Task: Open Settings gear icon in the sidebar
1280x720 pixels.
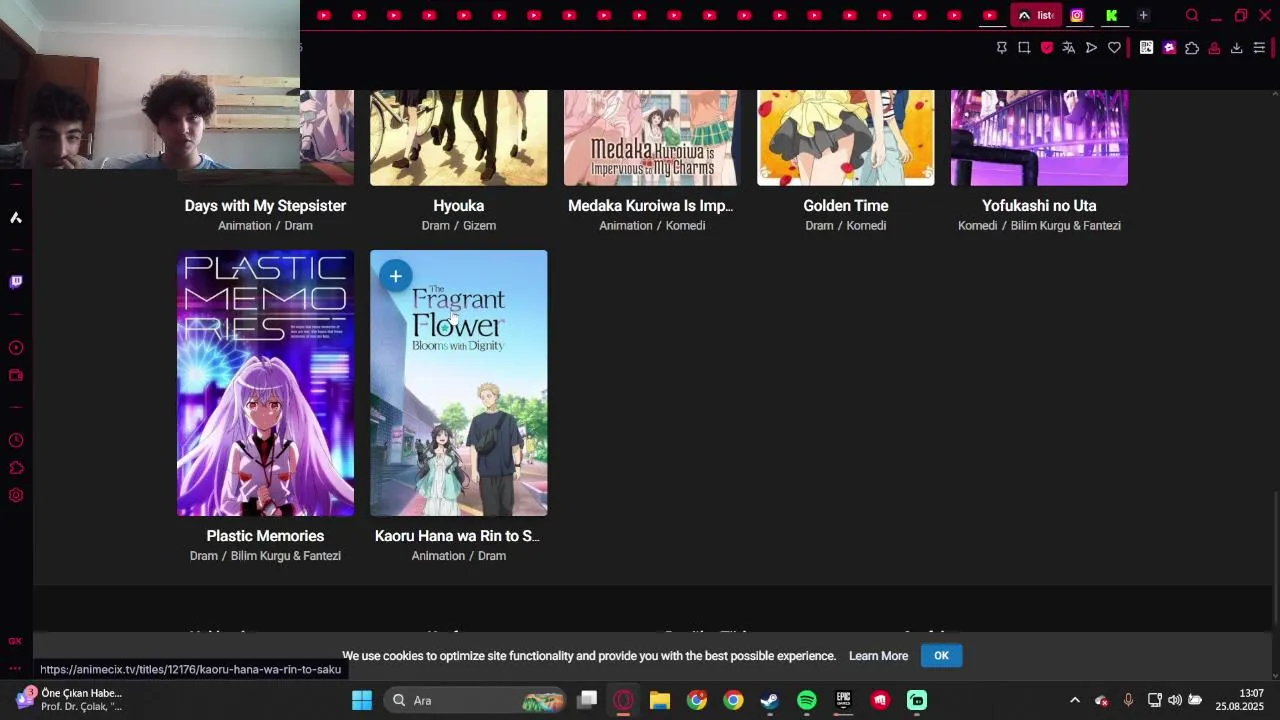Action: tap(16, 495)
